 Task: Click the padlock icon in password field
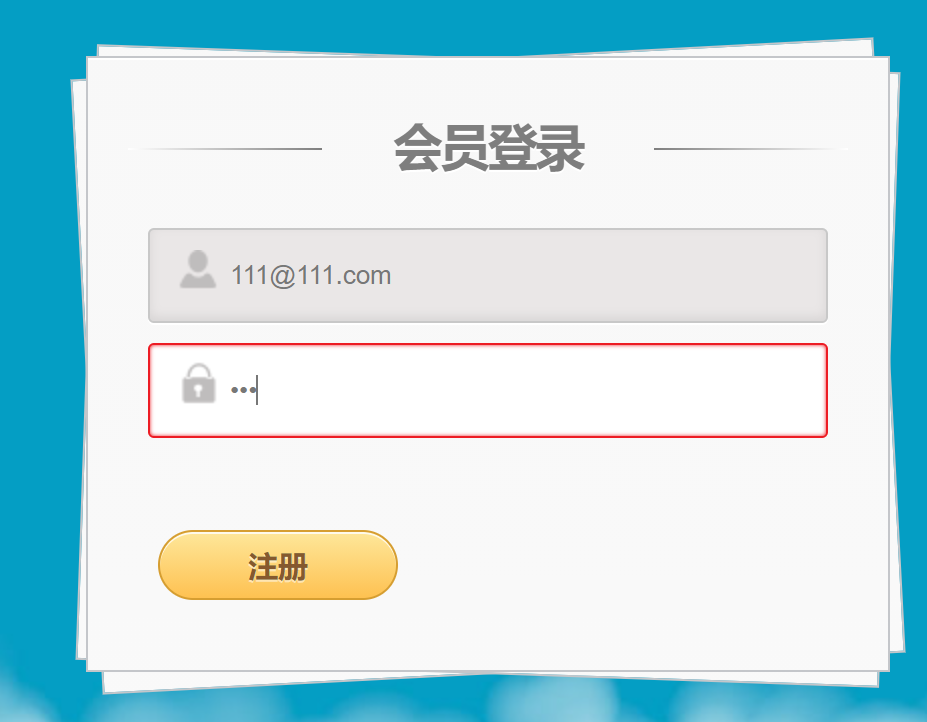pyautogui.click(x=198, y=383)
